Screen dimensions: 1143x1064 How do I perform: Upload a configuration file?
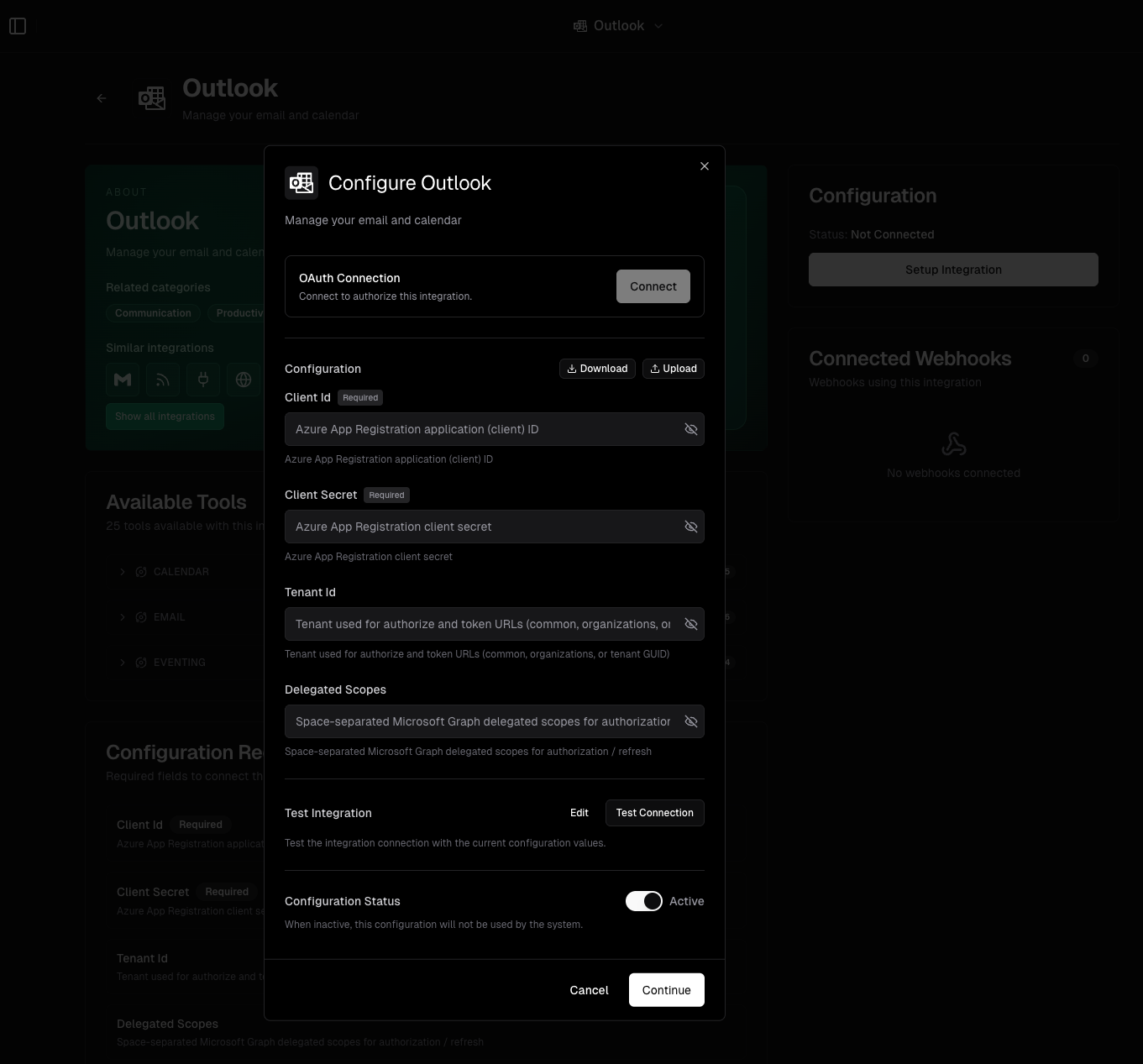click(674, 369)
